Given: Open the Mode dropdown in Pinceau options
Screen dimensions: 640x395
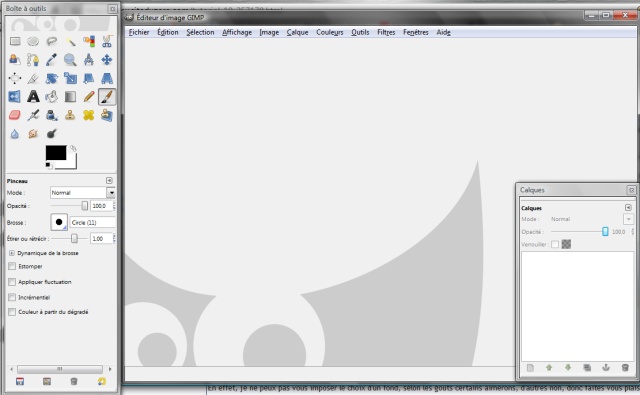Looking at the screenshot, I should pos(82,193).
